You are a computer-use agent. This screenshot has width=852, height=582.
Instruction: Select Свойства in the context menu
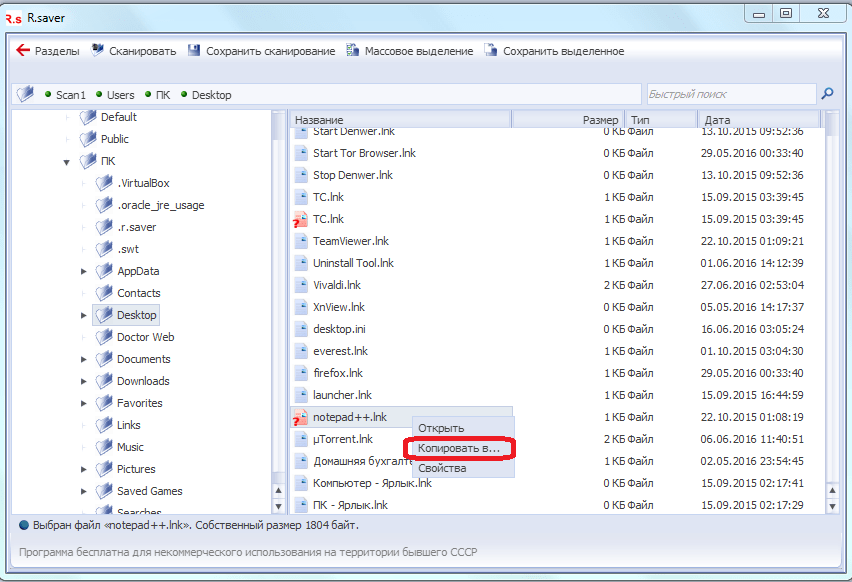442,468
